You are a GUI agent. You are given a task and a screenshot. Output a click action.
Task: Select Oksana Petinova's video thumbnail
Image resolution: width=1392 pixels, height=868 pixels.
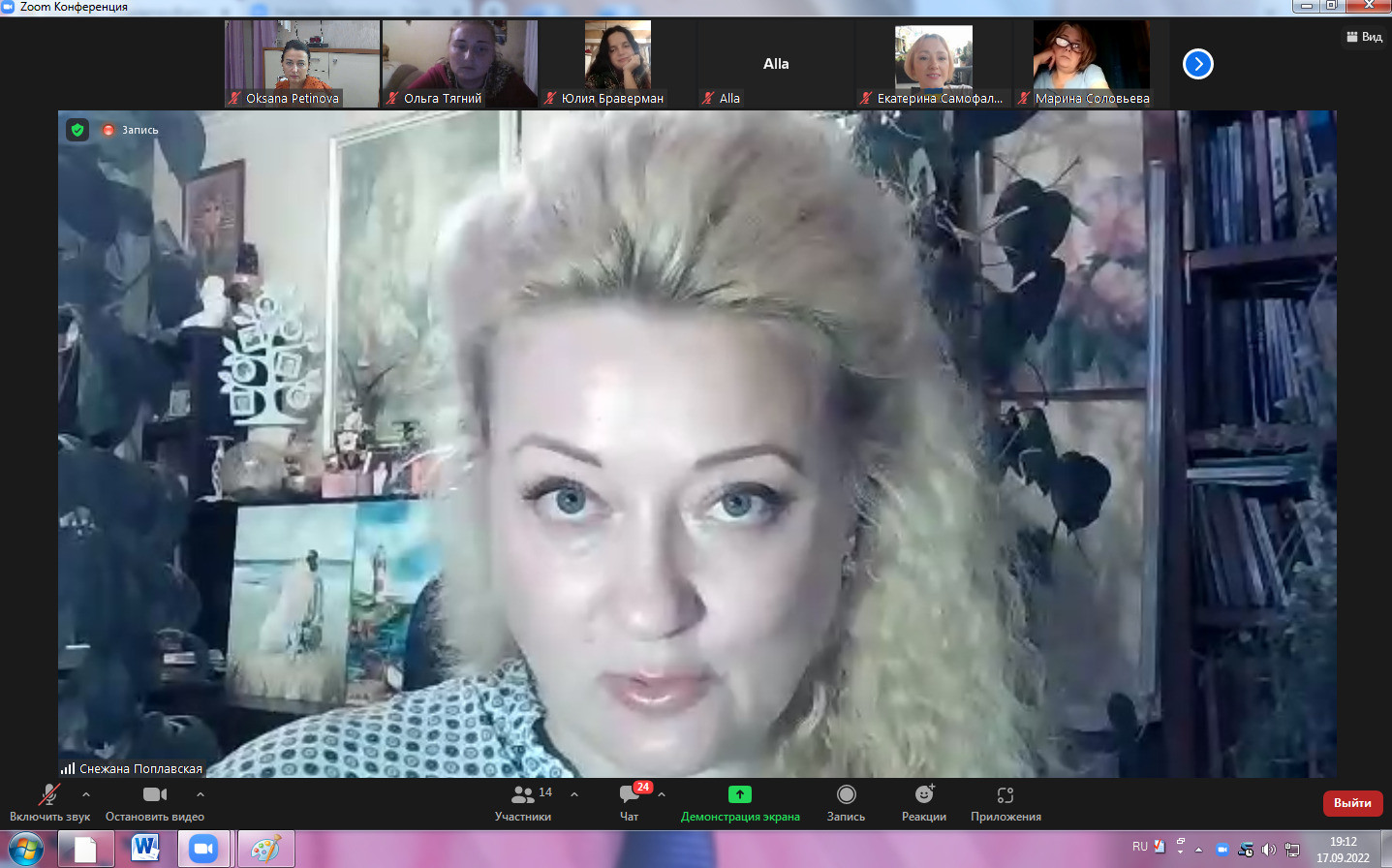tap(302, 64)
